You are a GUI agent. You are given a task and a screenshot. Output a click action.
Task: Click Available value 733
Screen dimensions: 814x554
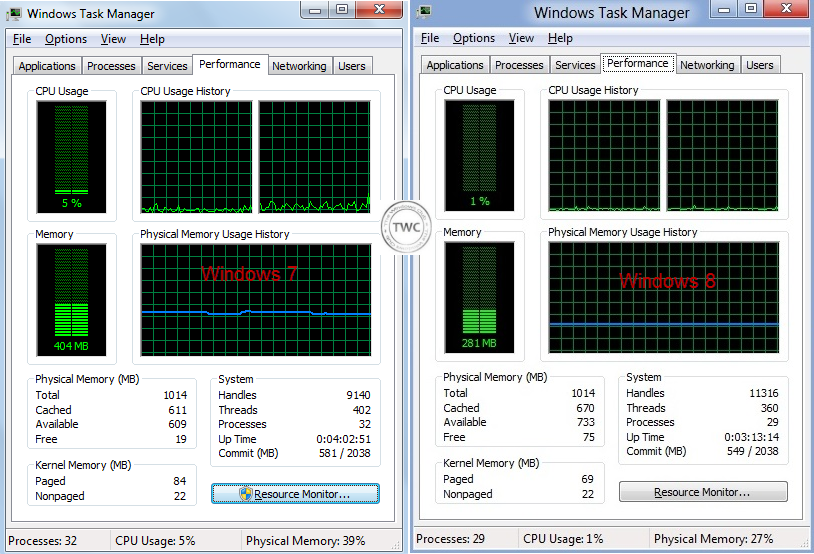(586, 422)
